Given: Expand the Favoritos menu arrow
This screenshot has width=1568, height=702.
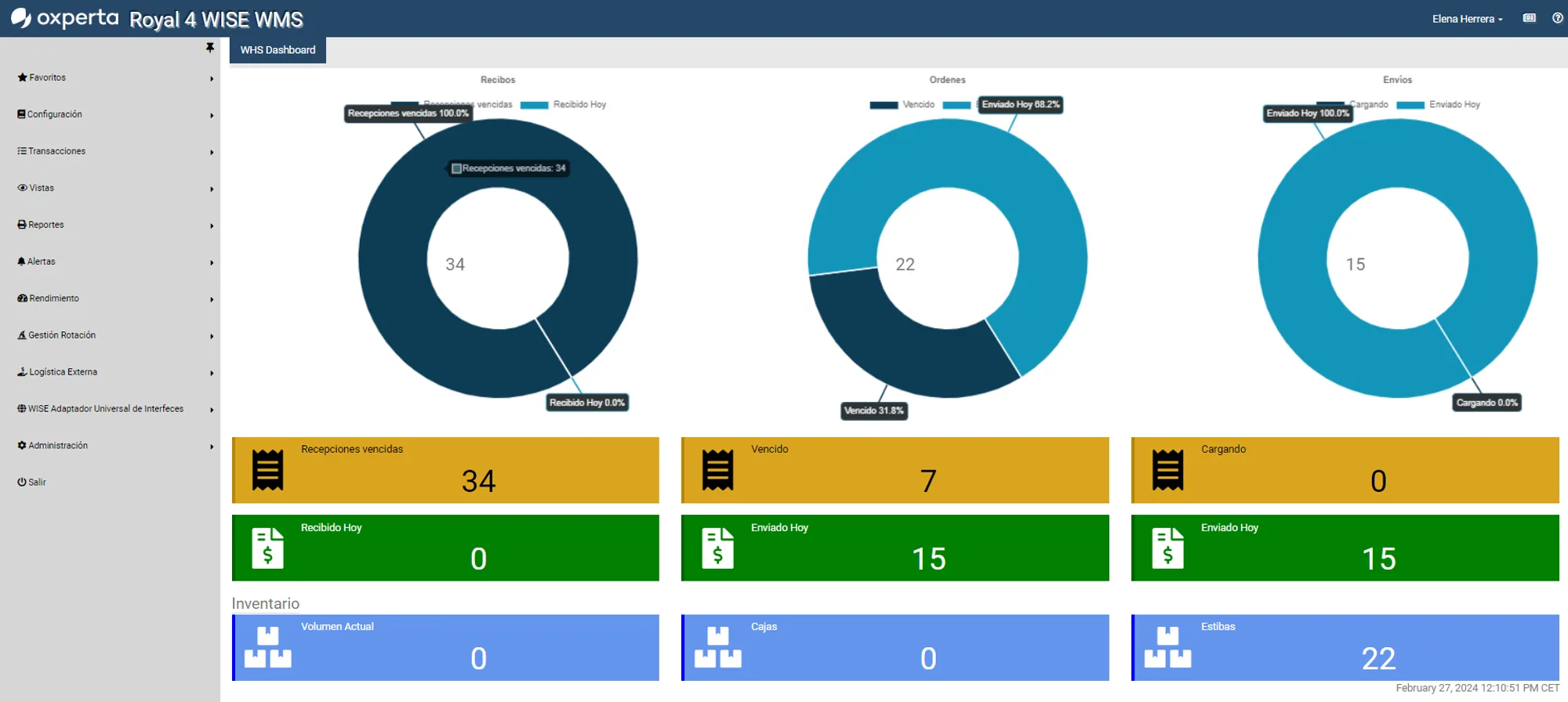Looking at the screenshot, I should point(212,78).
